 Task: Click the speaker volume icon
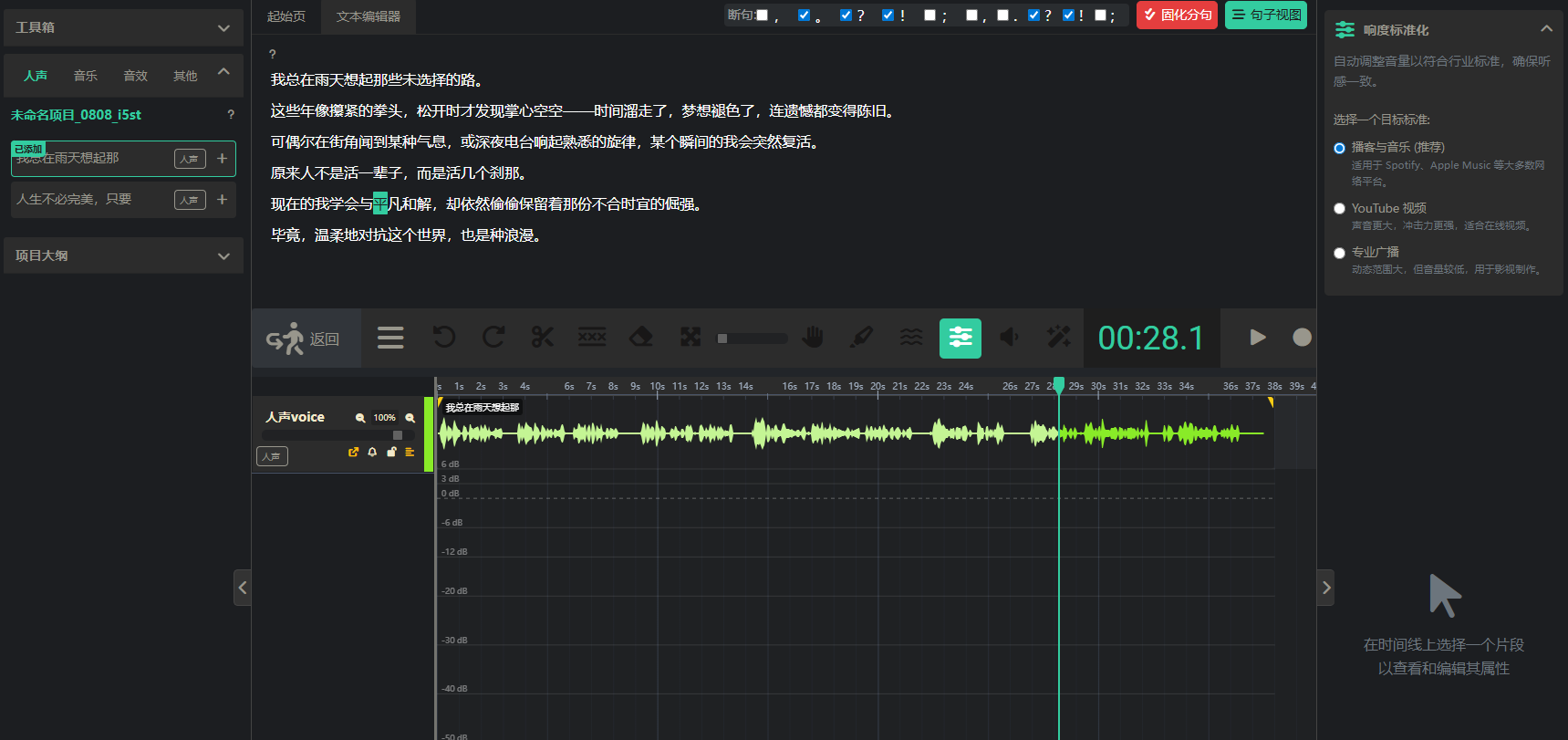click(1009, 338)
